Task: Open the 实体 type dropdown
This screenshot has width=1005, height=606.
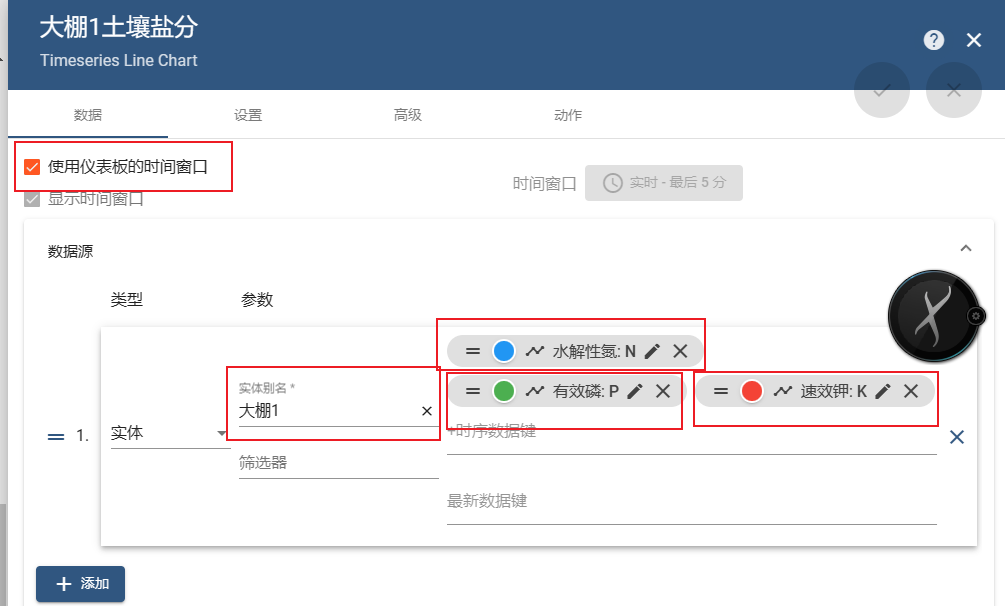Action: click(170, 433)
